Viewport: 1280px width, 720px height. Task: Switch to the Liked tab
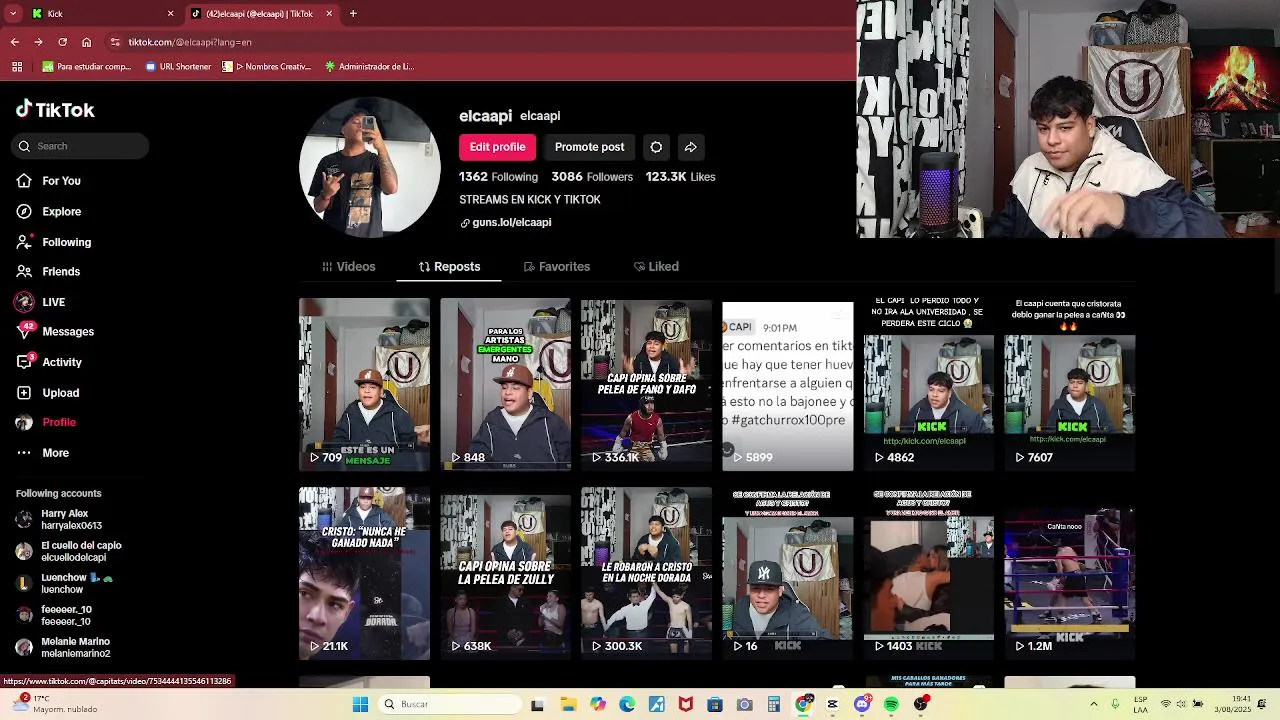click(x=656, y=267)
